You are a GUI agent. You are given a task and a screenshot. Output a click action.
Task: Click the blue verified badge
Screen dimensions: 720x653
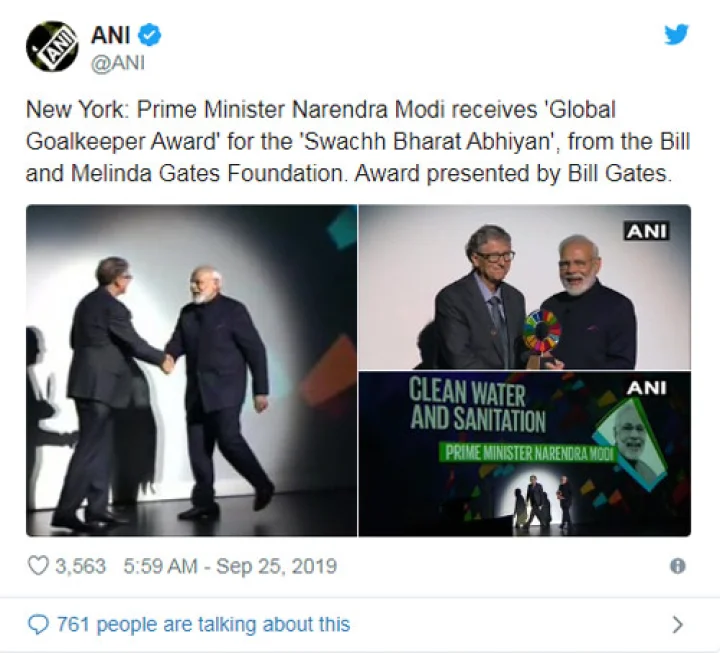click(150, 35)
